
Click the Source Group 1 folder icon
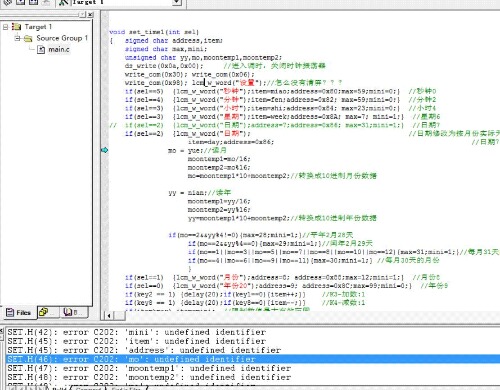28,39
